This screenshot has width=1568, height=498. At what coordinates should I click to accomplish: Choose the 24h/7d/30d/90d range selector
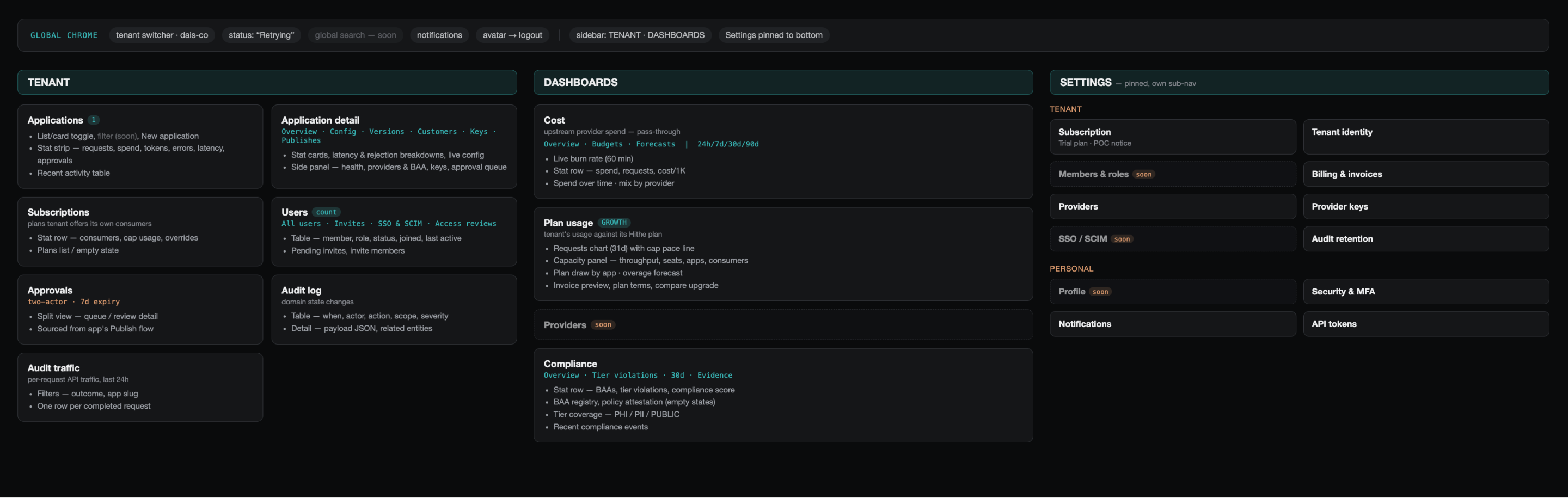[727, 144]
